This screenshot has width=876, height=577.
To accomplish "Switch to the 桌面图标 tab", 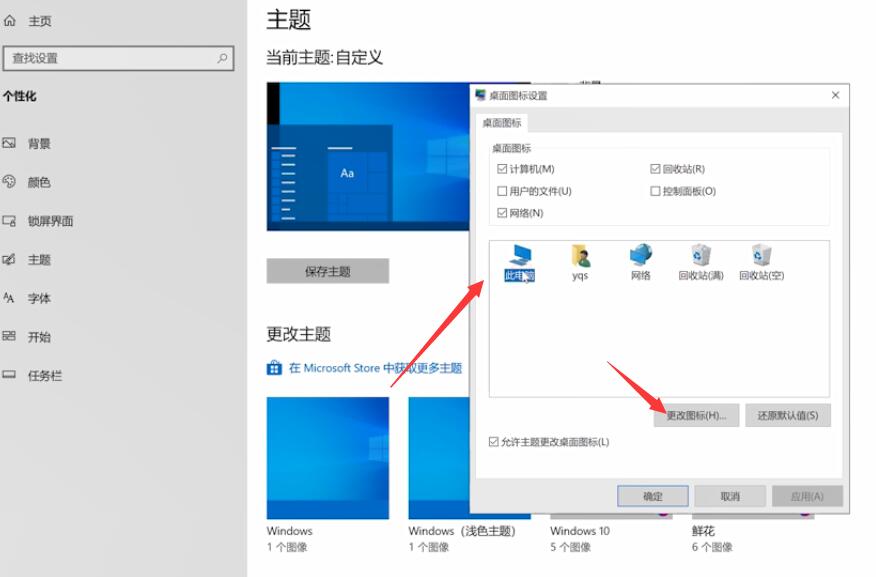I will coord(502,122).
